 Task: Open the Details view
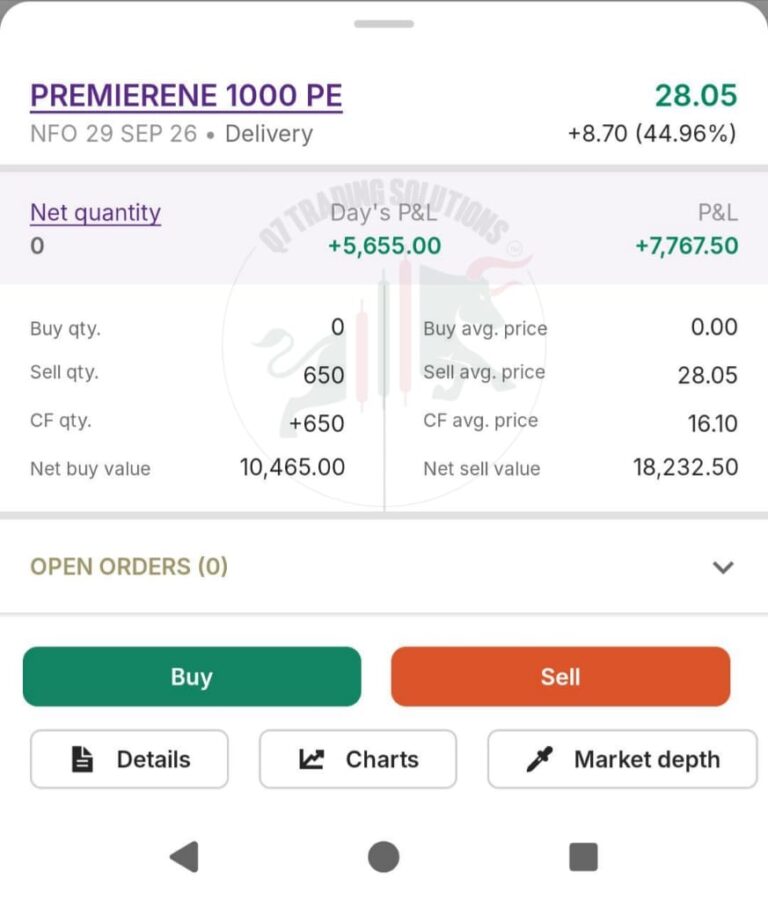(x=129, y=759)
